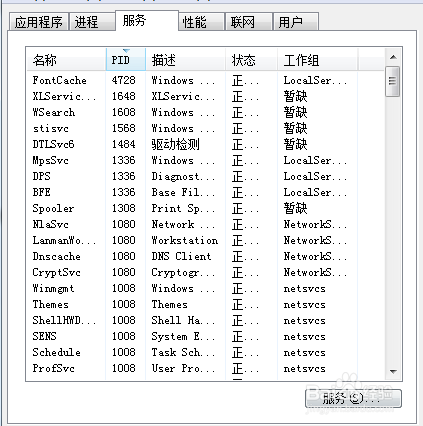Click the Print Sp... description cell
The height and width of the screenshot is (426, 423).
[183, 208]
